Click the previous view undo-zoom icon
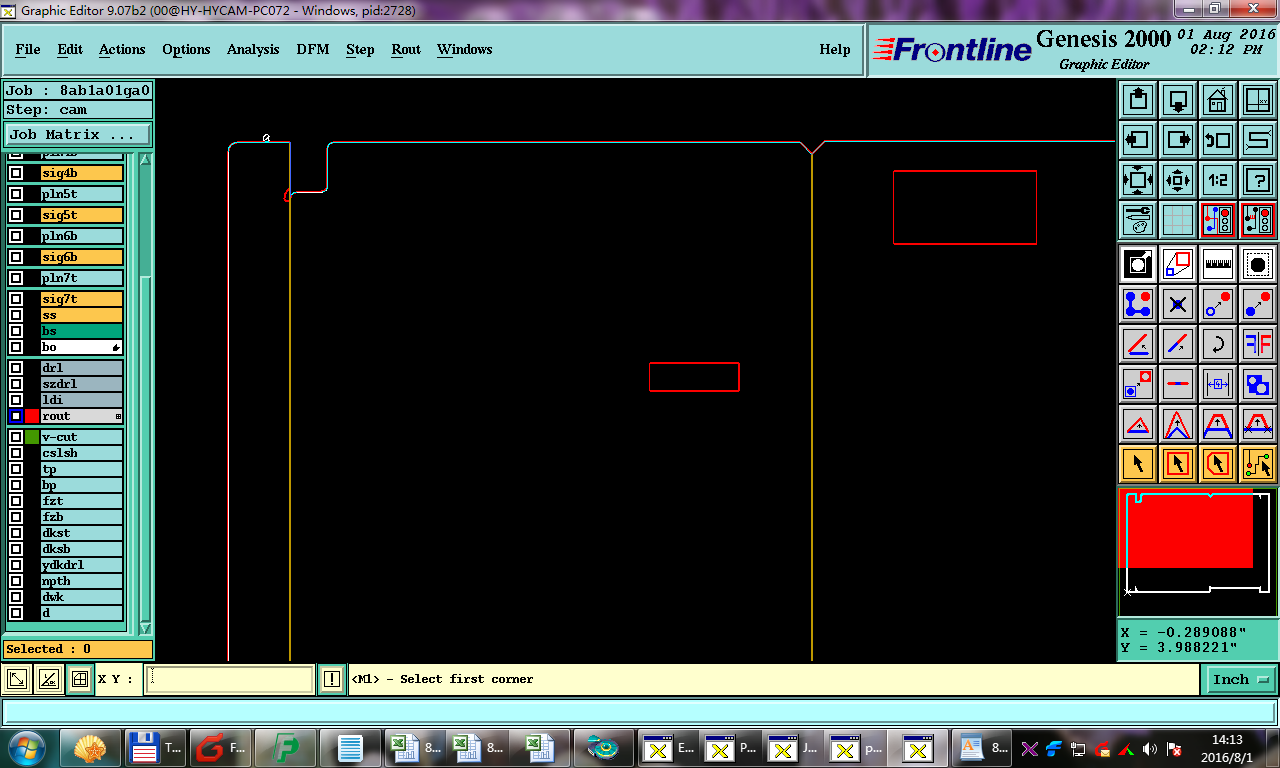The width and height of the screenshot is (1280, 768). [x=1218, y=140]
